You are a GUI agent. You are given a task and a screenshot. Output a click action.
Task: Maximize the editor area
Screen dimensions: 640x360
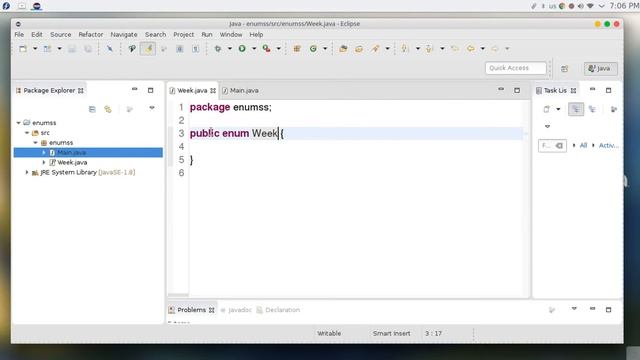tap(517, 90)
